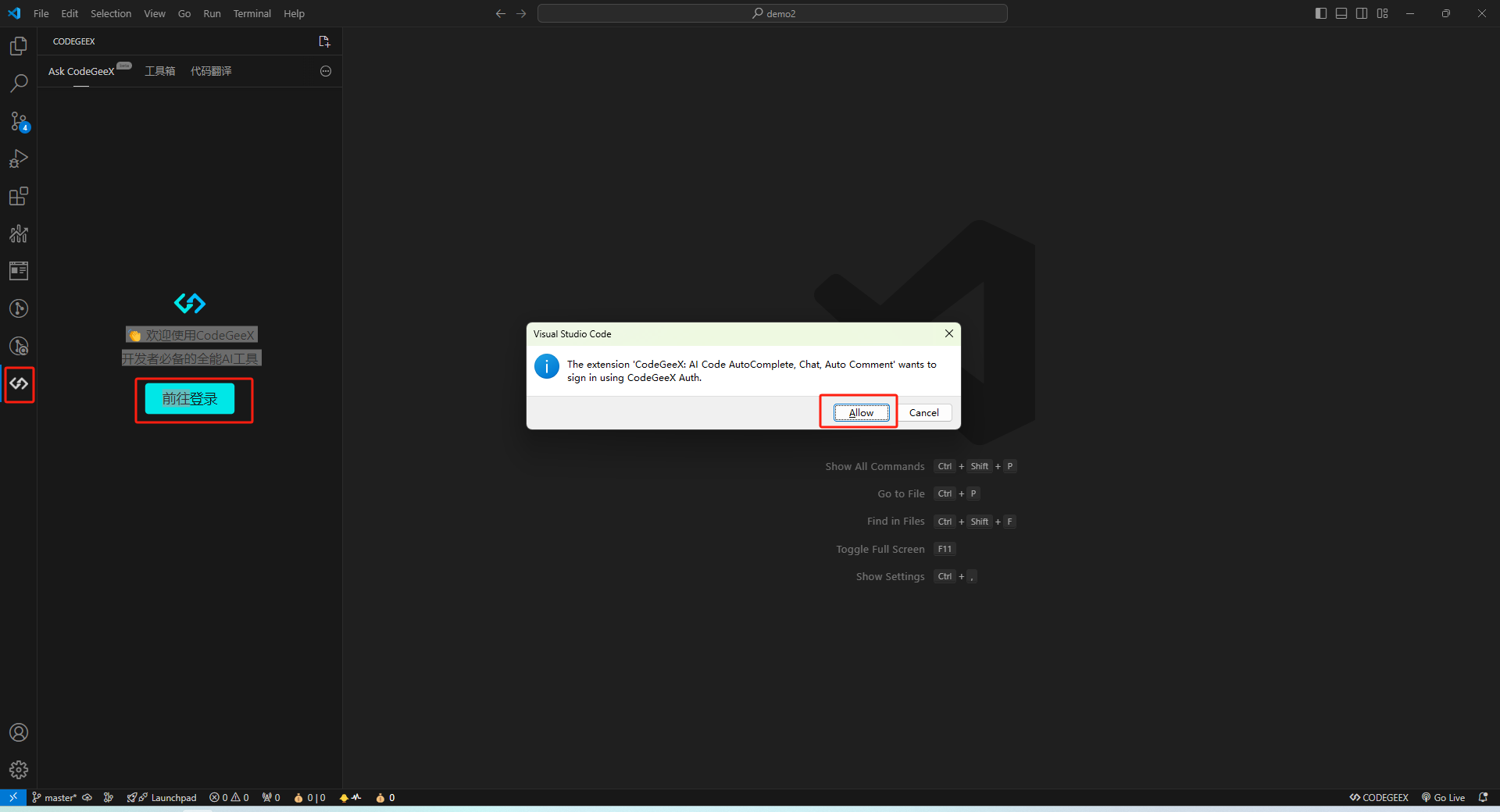Close the Visual Studio Code dialog
The height and width of the screenshot is (812, 1500).
click(x=948, y=333)
